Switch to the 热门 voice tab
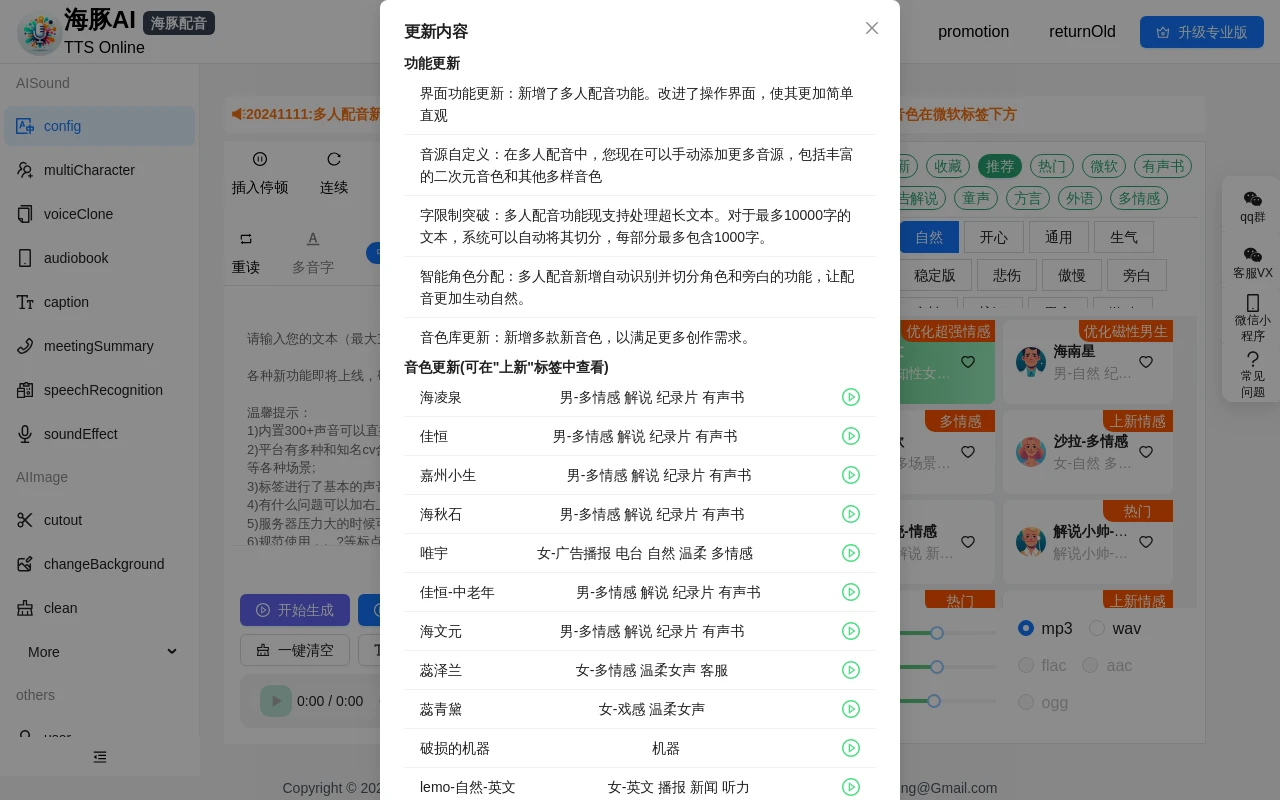Screen dimensions: 1280x800 [1051, 166]
